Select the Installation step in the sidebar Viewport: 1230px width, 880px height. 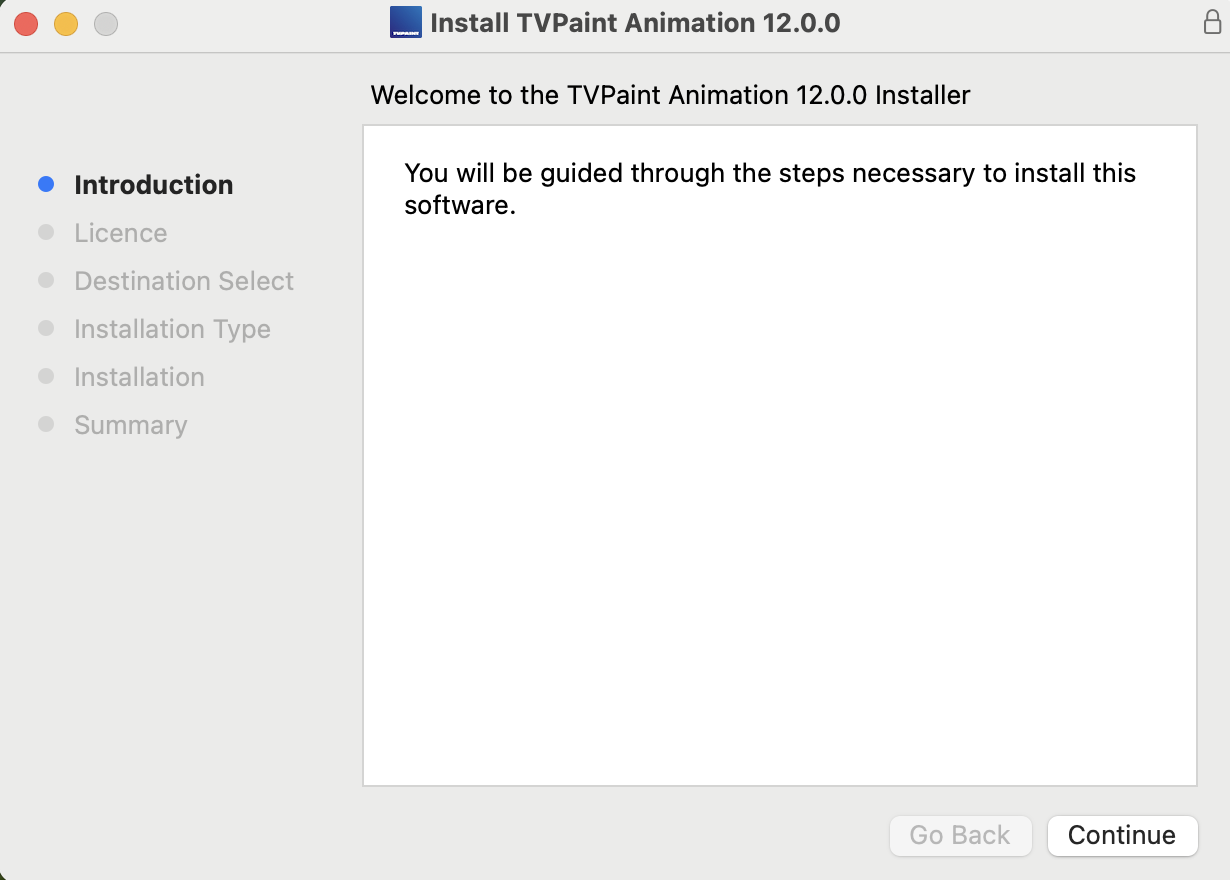click(x=138, y=377)
